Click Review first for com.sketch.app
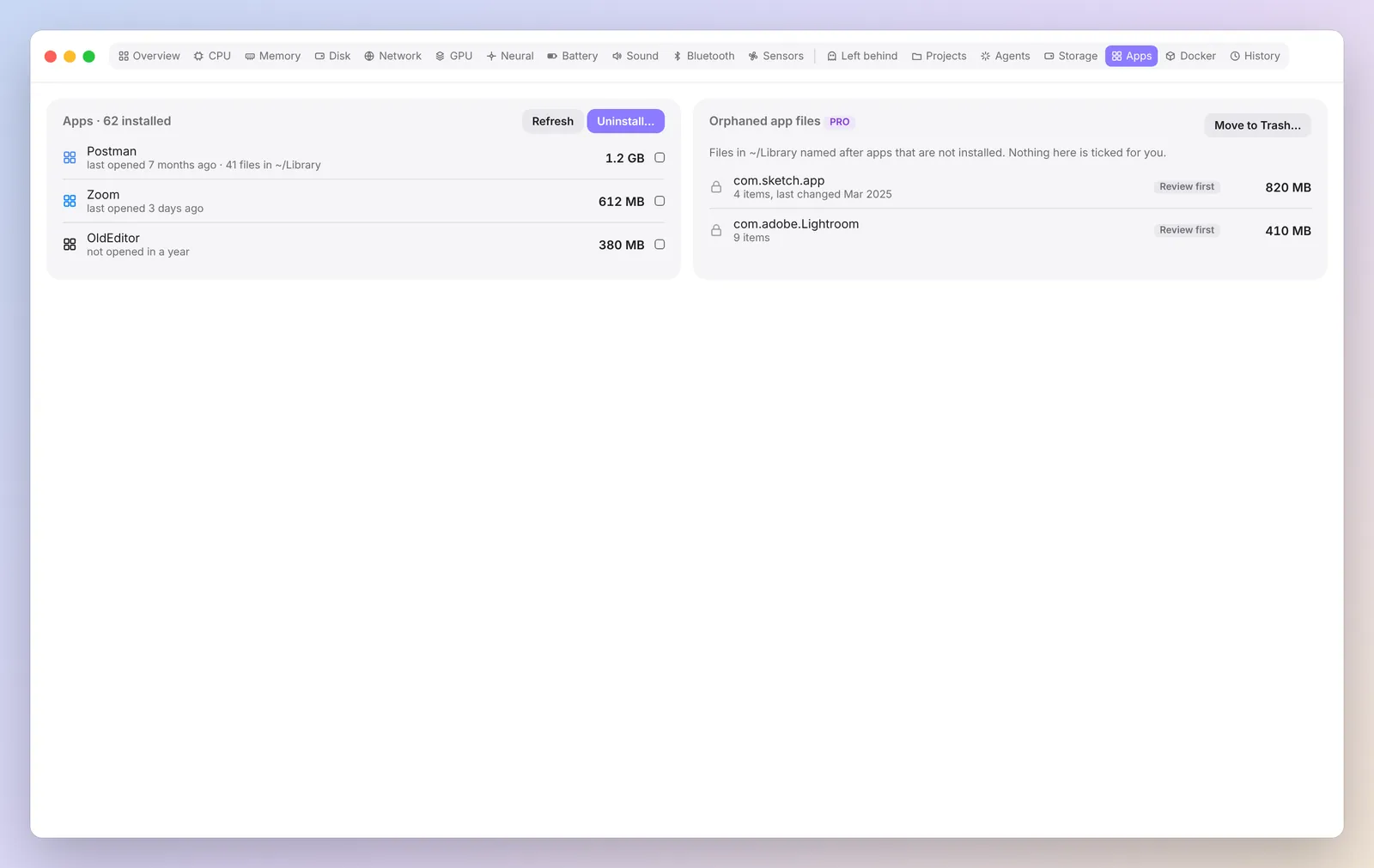The height and width of the screenshot is (868, 1374). pos(1187,186)
